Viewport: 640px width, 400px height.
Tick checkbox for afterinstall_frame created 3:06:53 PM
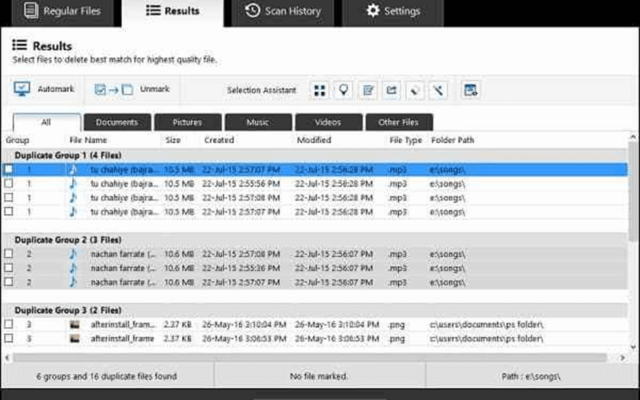click(9, 338)
